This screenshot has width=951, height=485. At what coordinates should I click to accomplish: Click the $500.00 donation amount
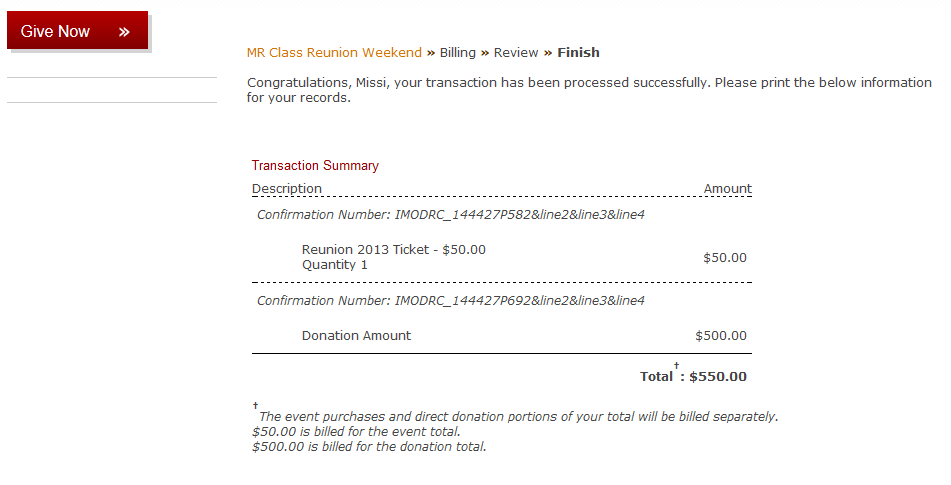click(721, 336)
